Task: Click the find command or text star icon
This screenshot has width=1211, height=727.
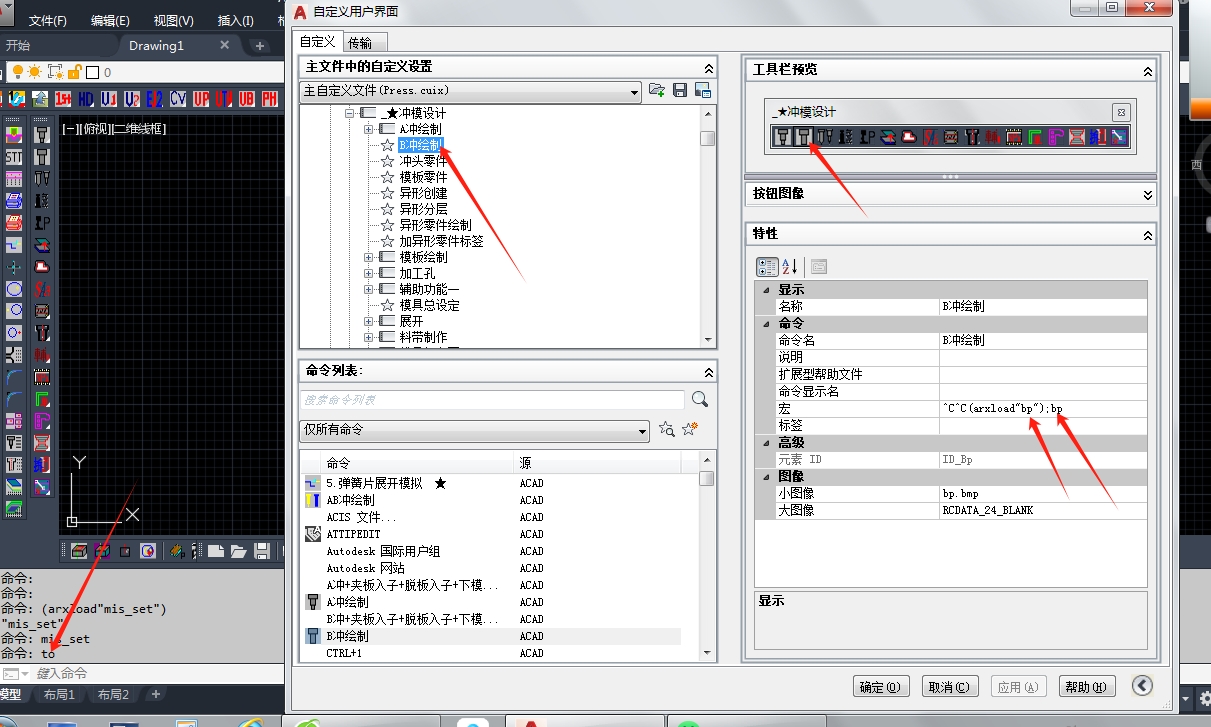Action: 667,429
